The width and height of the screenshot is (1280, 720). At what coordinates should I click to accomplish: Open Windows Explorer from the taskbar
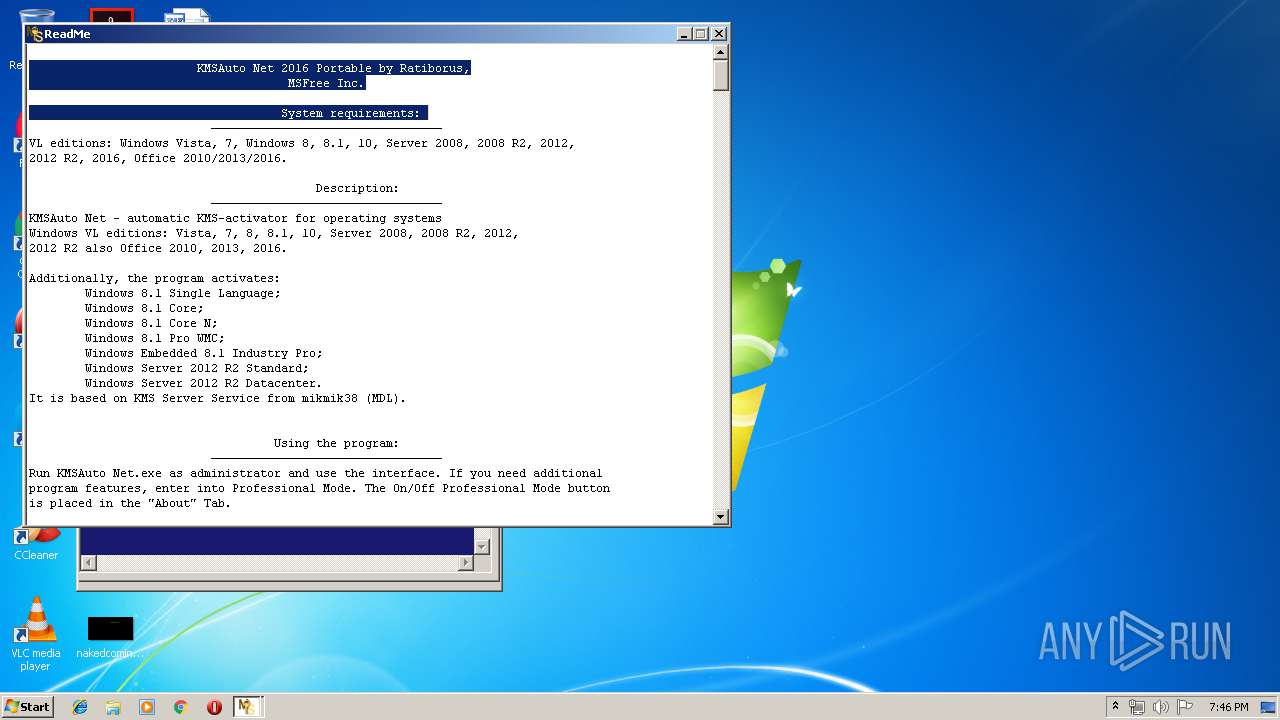tap(113, 707)
